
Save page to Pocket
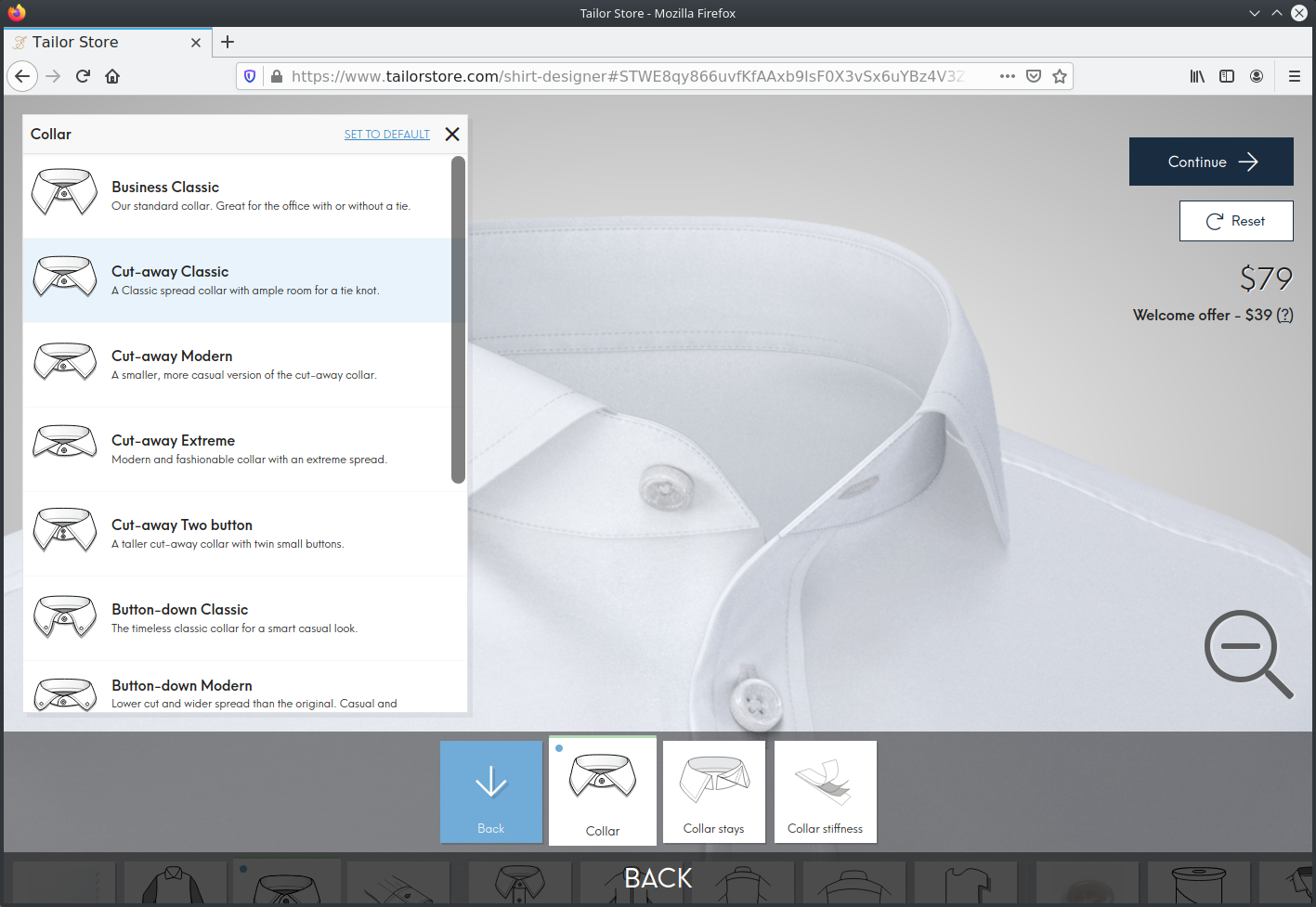pyautogui.click(x=1034, y=76)
